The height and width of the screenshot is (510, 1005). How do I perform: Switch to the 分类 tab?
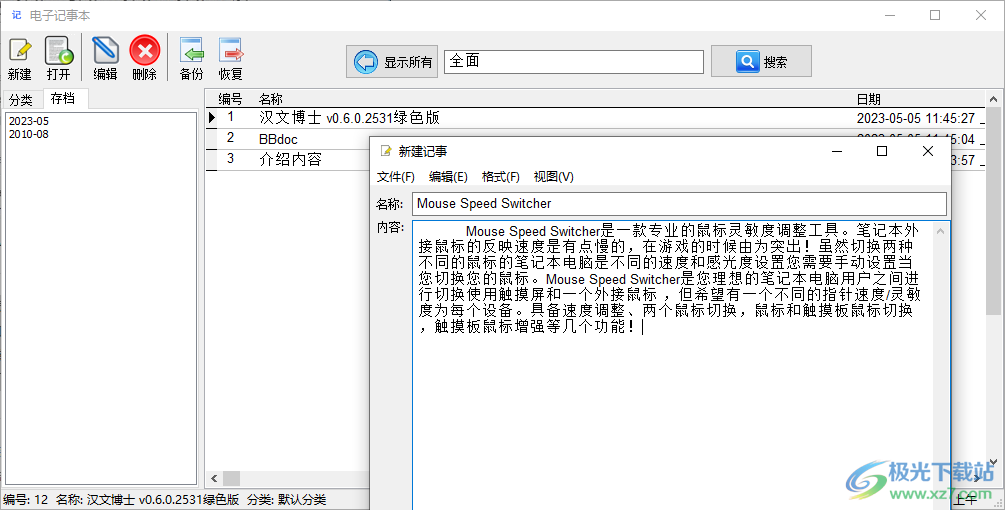click(21, 100)
